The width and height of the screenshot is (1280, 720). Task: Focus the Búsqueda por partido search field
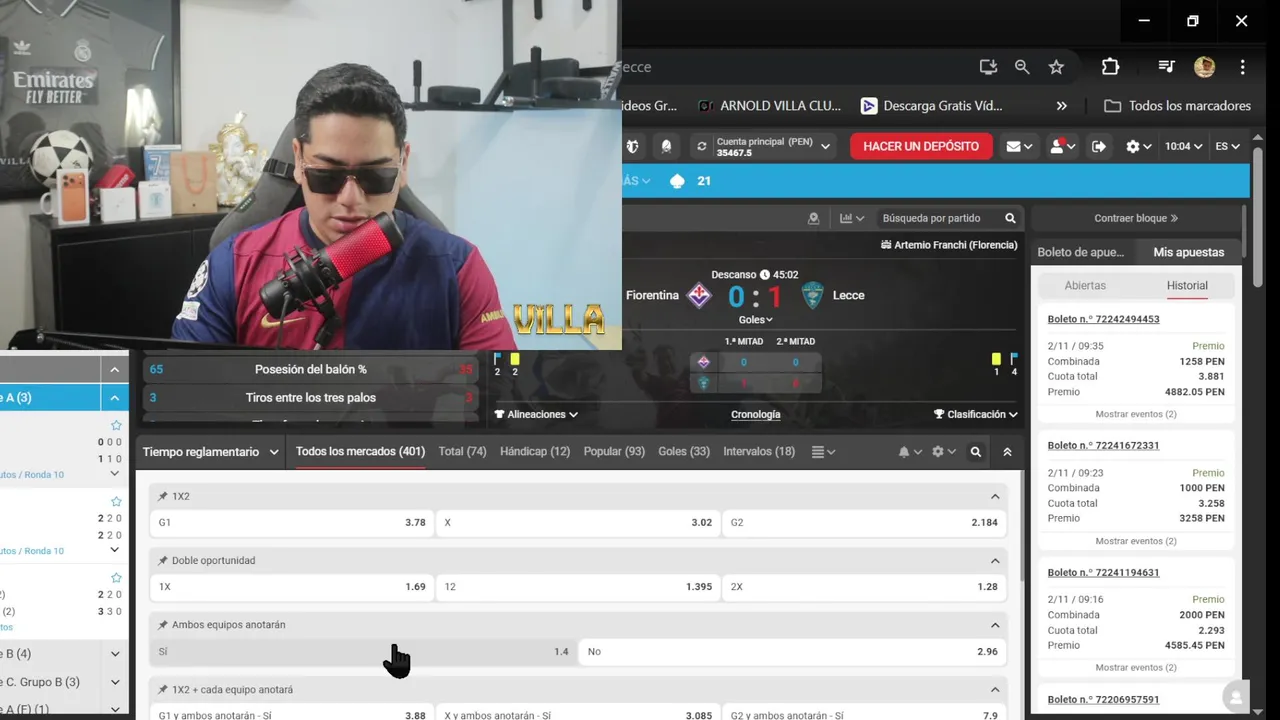click(940, 218)
